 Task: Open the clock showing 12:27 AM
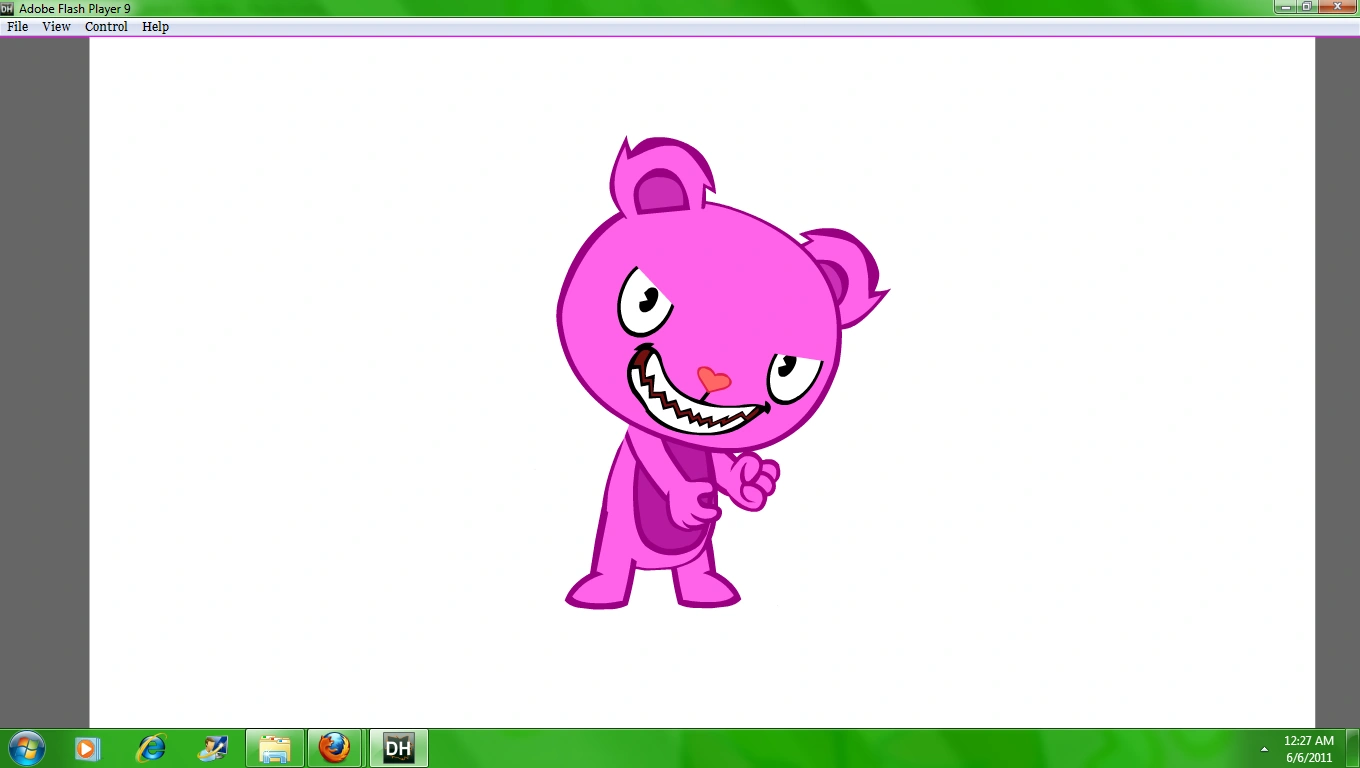click(x=1309, y=749)
